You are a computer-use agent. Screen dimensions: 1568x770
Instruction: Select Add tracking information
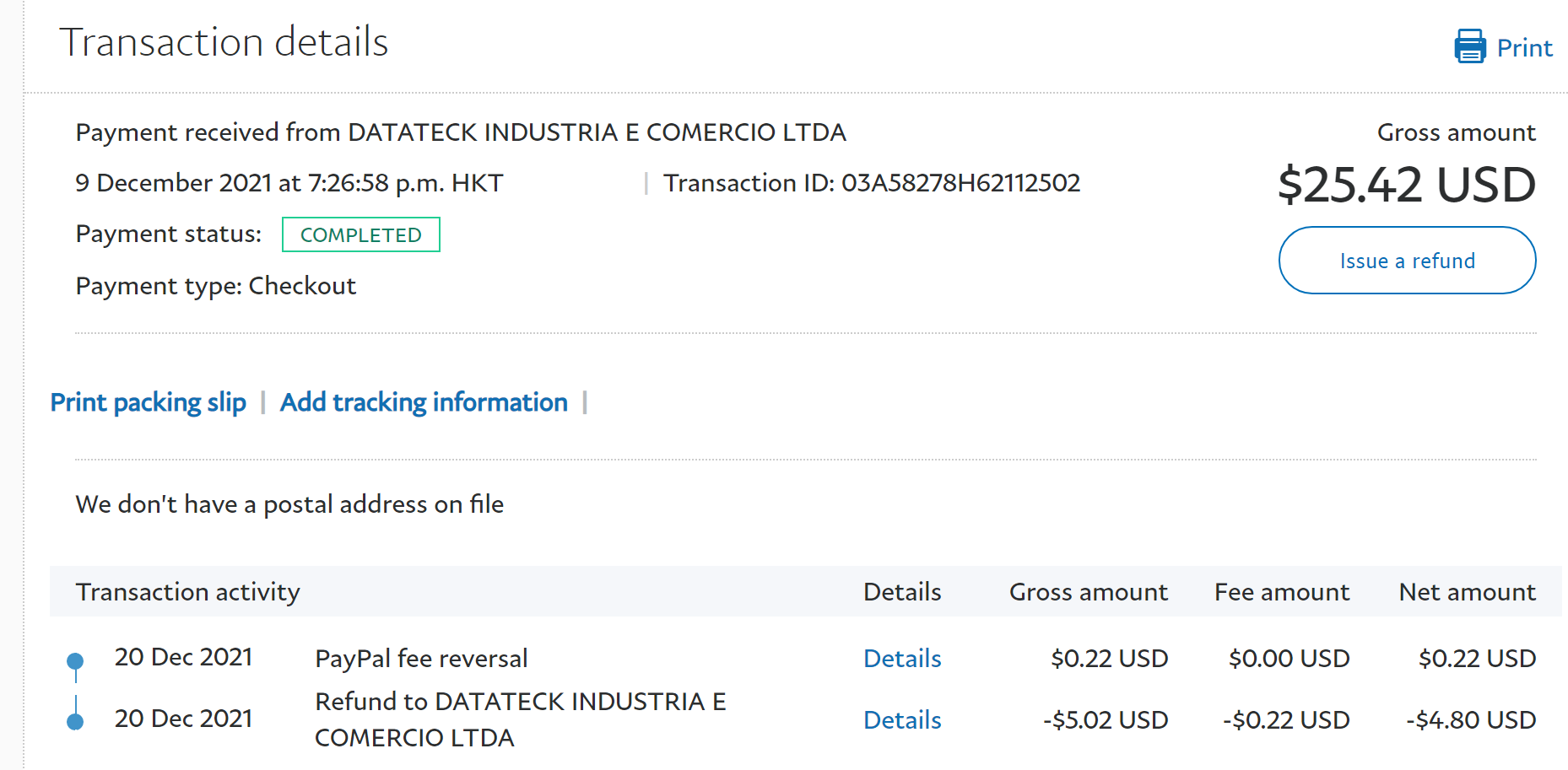click(x=424, y=402)
